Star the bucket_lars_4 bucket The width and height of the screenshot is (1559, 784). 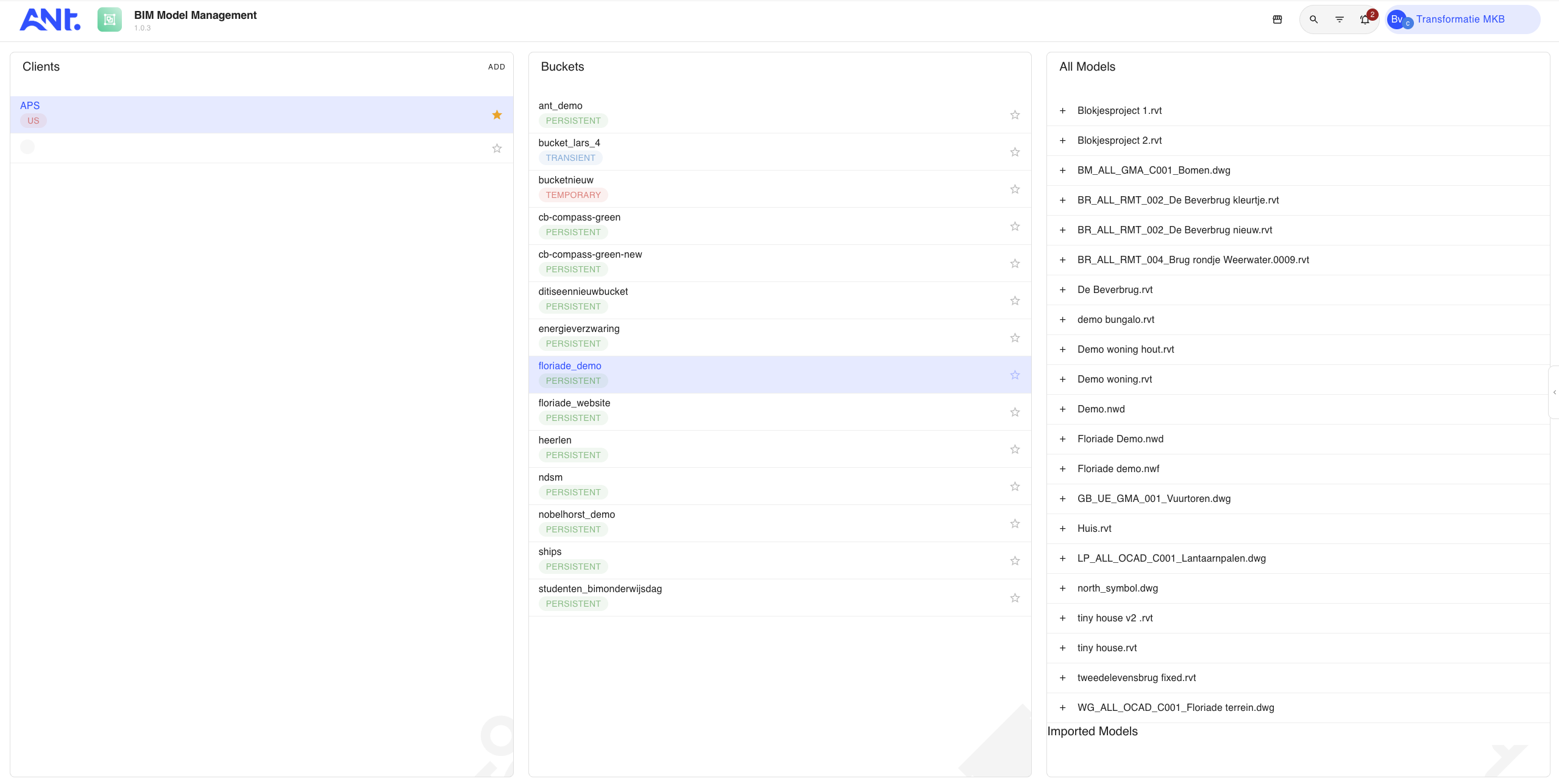(x=1015, y=152)
